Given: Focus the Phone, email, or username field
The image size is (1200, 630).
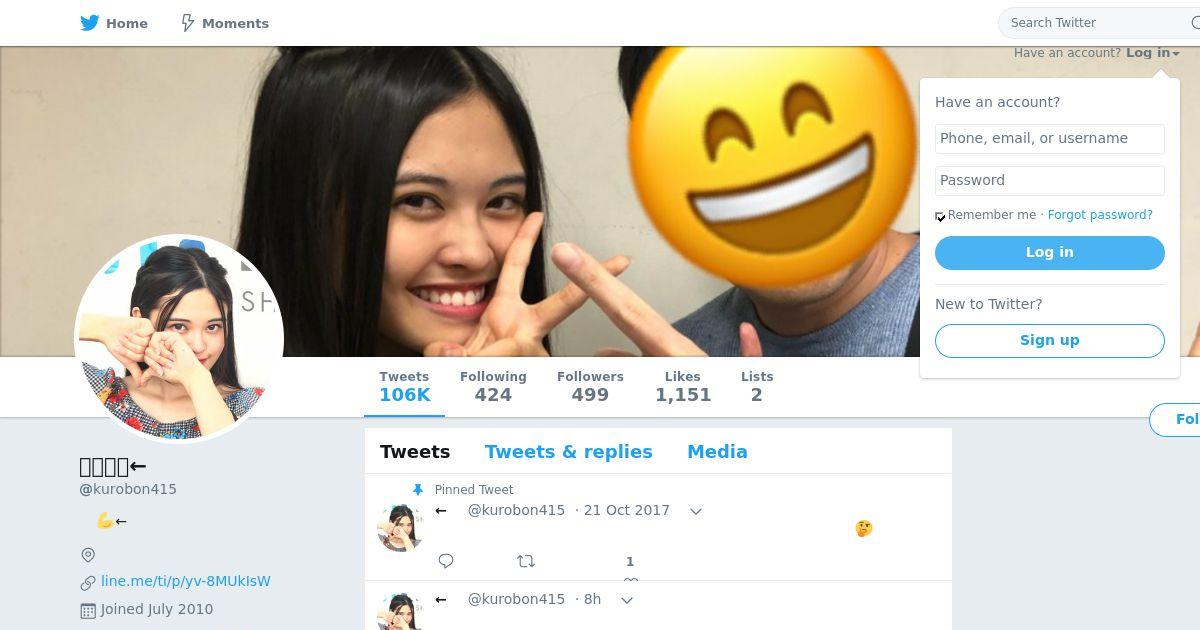Looking at the screenshot, I should [1049, 139].
